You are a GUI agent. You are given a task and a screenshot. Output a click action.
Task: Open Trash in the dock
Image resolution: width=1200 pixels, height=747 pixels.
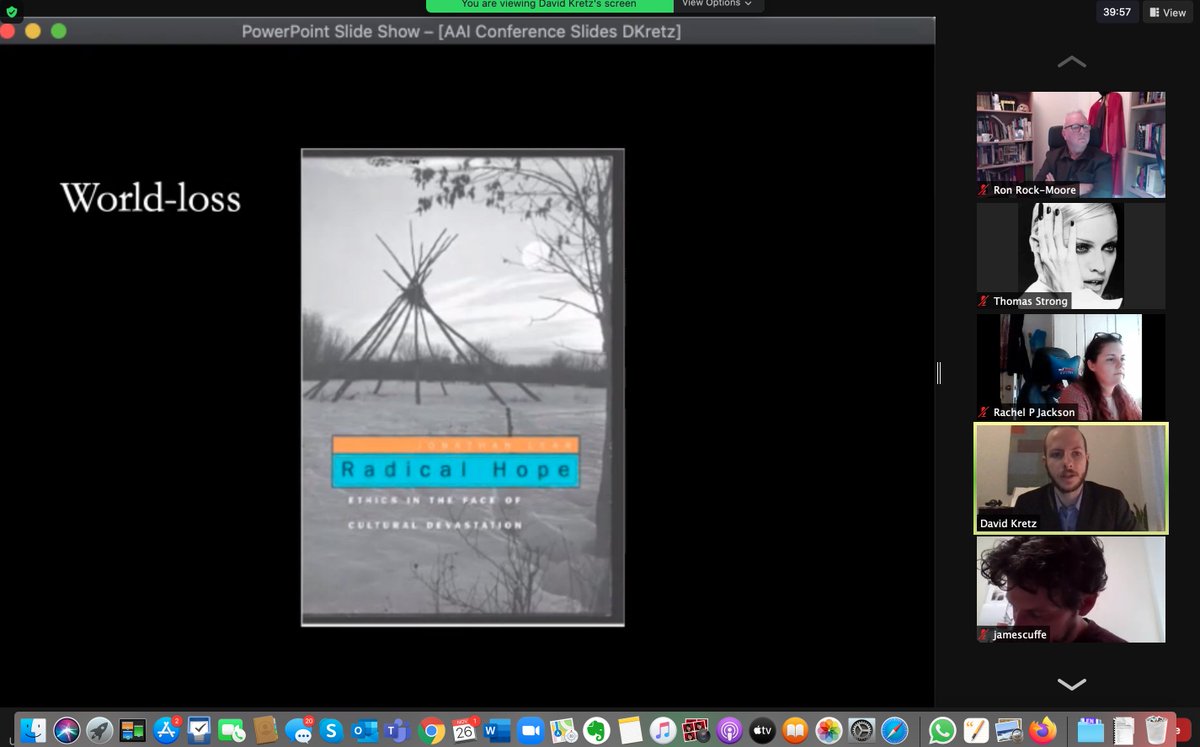pyautogui.click(x=1156, y=730)
